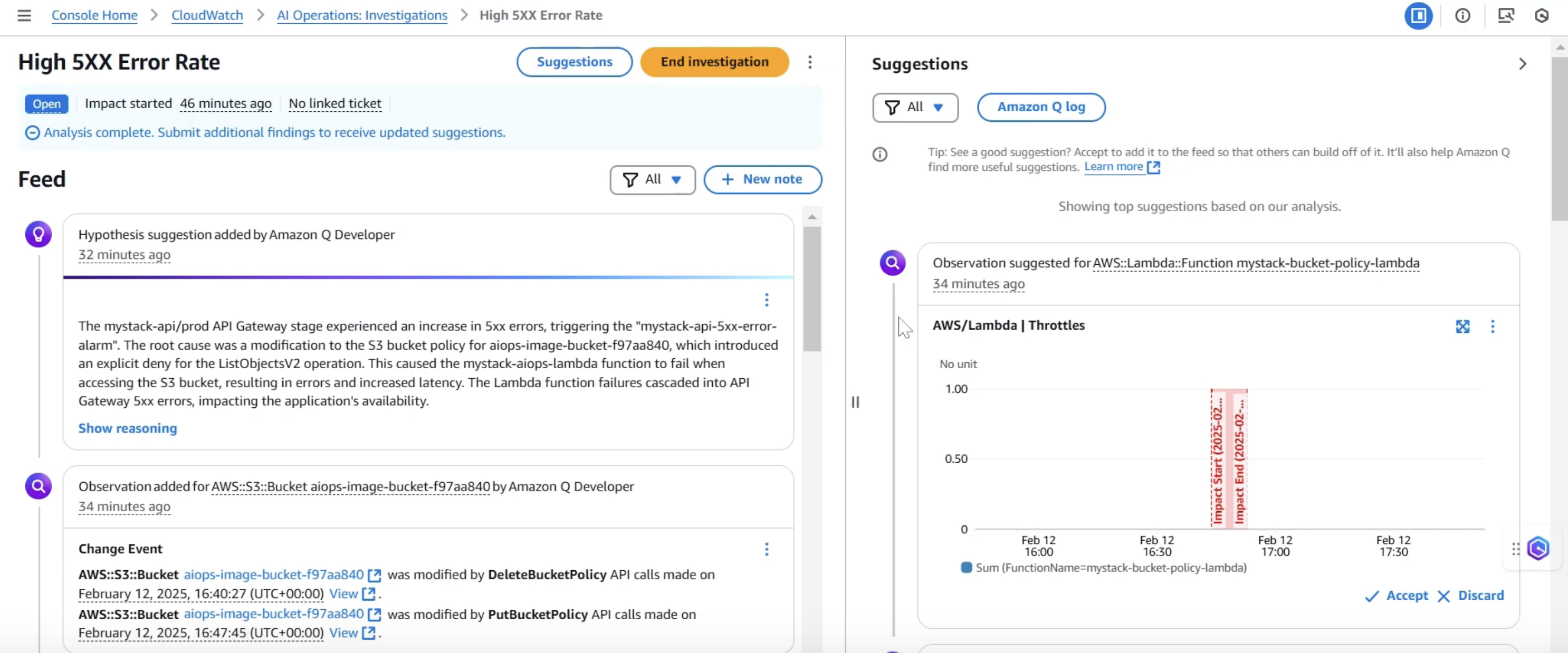
Task: Open the Suggestions All filter dropdown
Action: coord(915,107)
